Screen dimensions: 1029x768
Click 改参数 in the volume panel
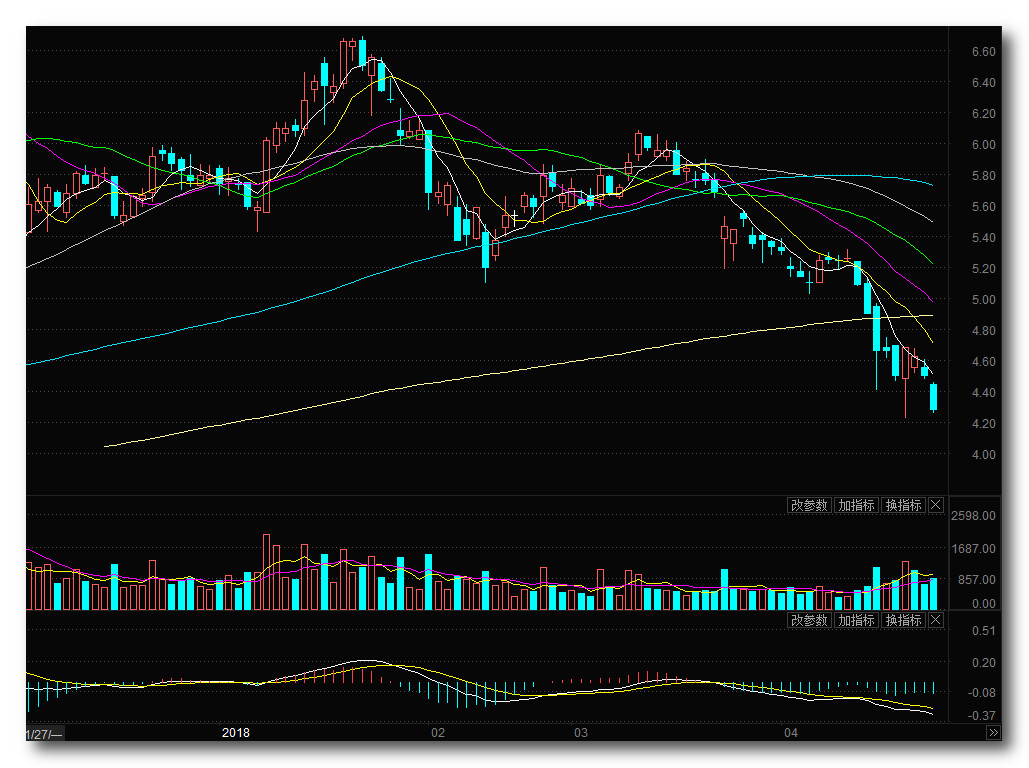coord(809,505)
